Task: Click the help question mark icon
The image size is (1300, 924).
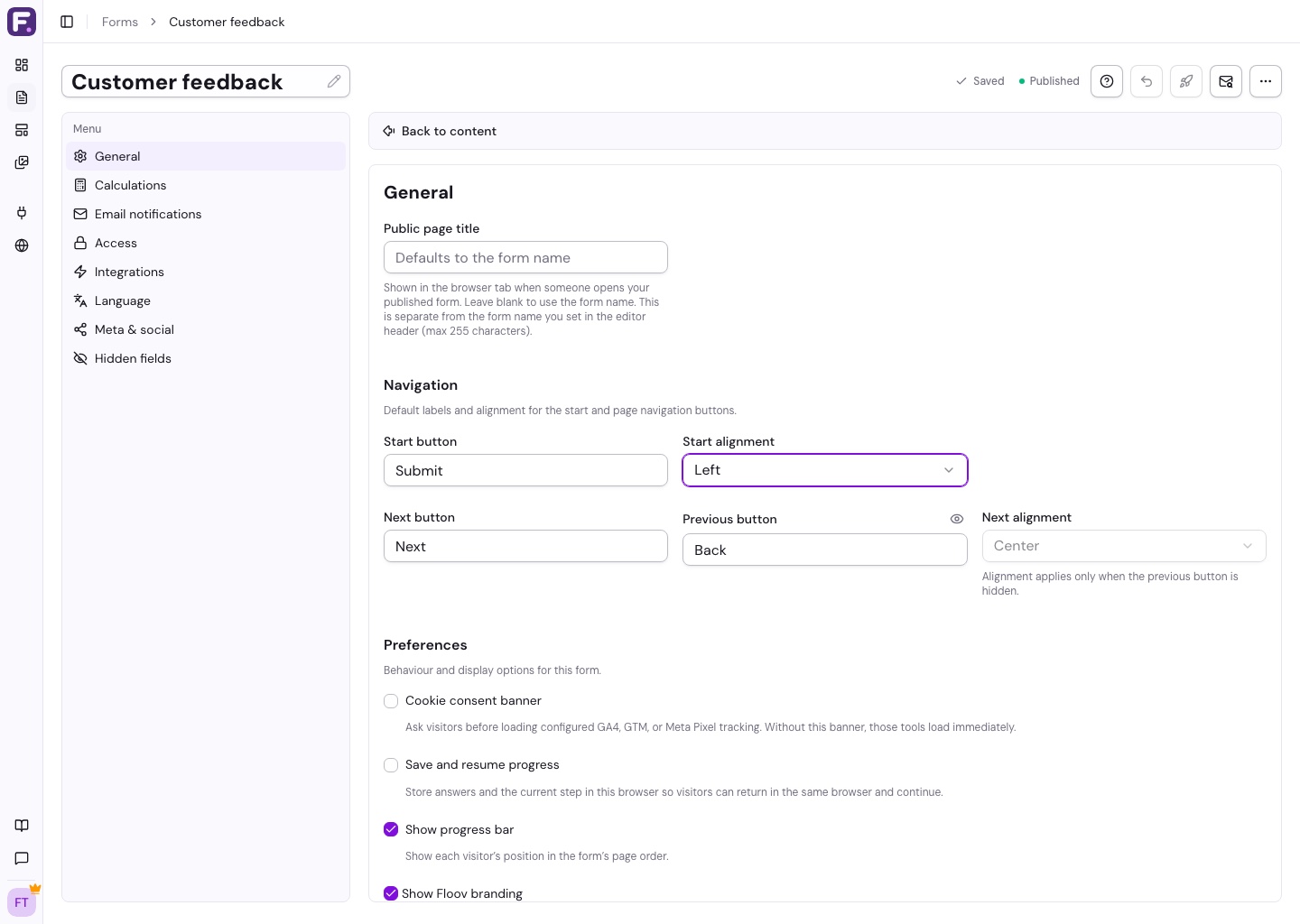Action: pyautogui.click(x=1107, y=81)
